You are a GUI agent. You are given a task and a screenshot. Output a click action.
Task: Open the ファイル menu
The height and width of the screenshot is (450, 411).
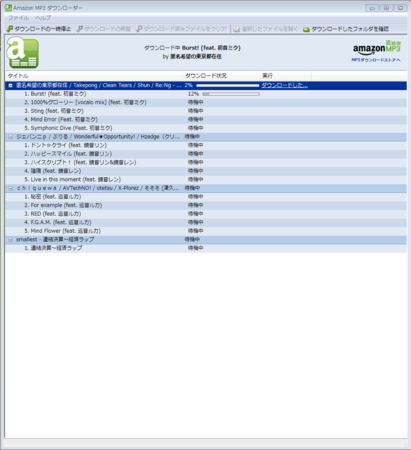click(18, 18)
